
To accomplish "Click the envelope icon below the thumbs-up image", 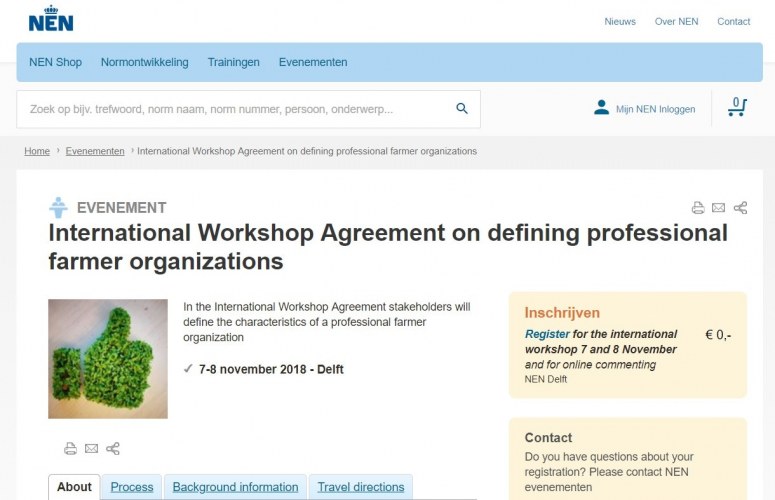I will click(91, 449).
